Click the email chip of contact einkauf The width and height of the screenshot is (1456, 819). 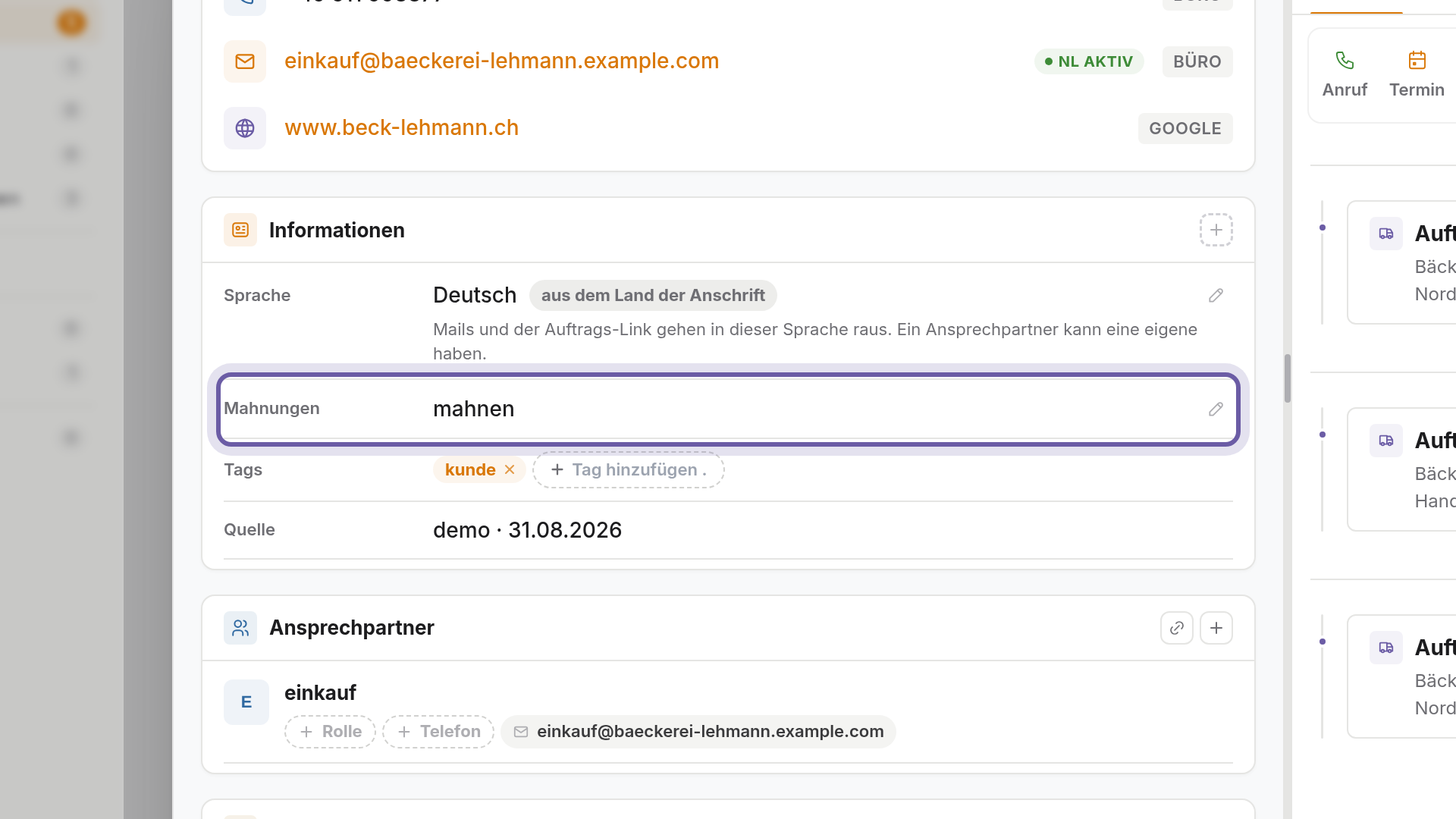698,732
